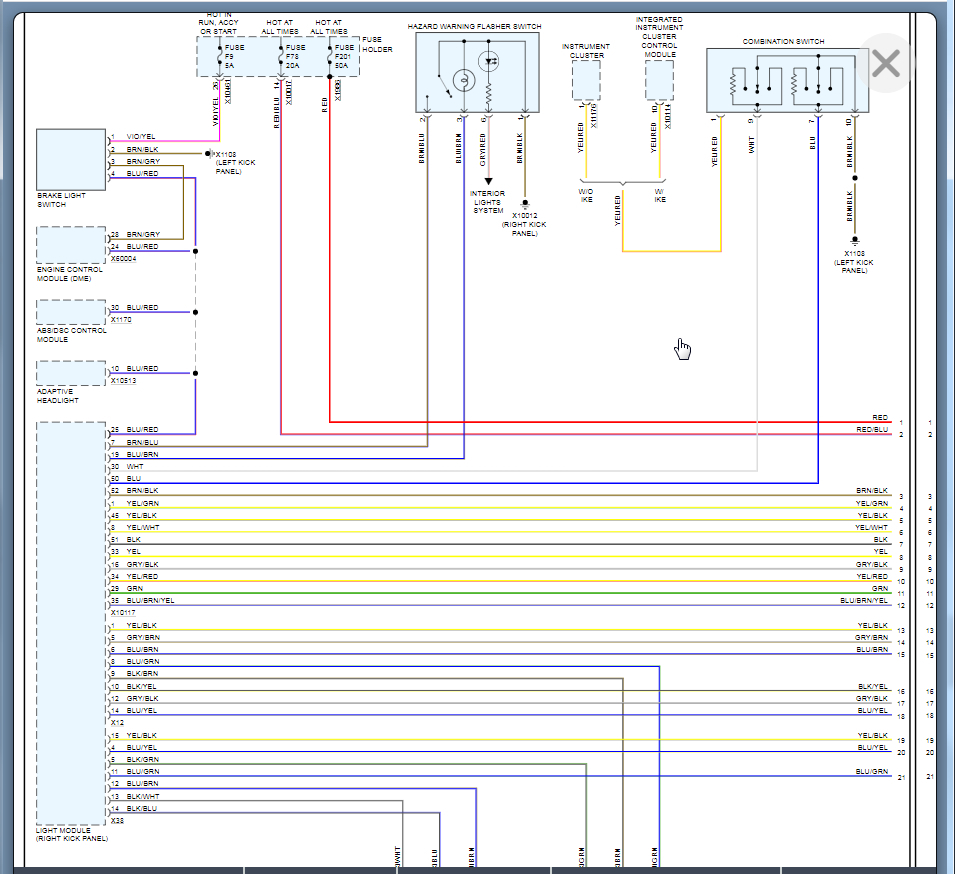
Task: Click the Engine Control Module (DME) box
Action: (x=71, y=245)
